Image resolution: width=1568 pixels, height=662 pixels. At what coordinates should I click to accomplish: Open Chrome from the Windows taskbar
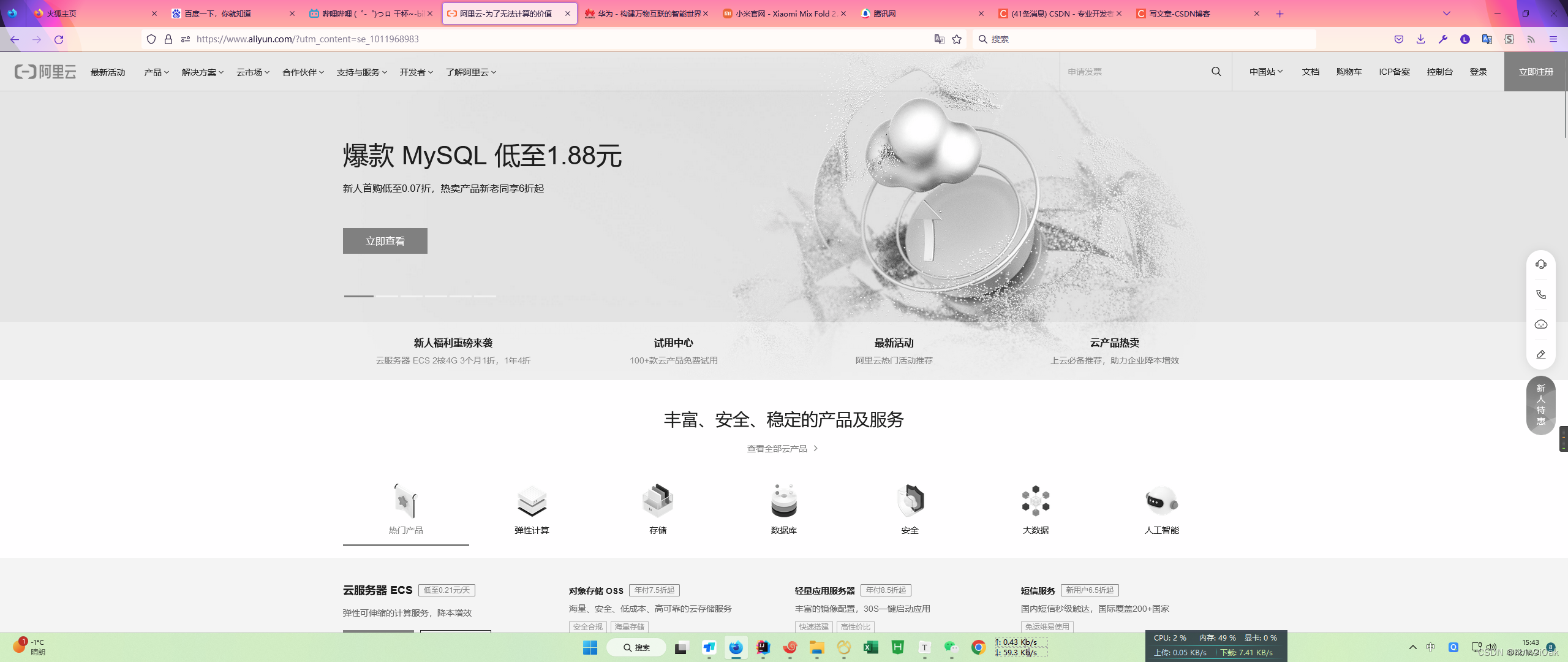click(978, 647)
